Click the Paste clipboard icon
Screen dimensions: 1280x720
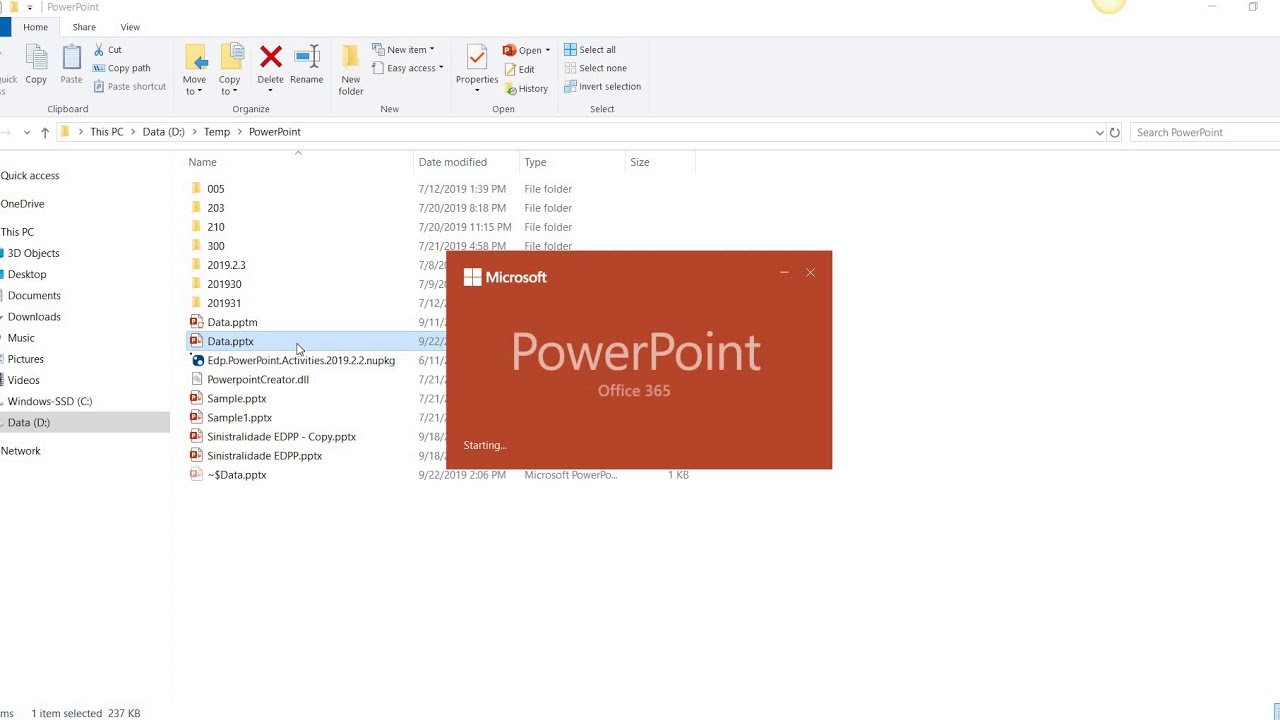(x=71, y=58)
